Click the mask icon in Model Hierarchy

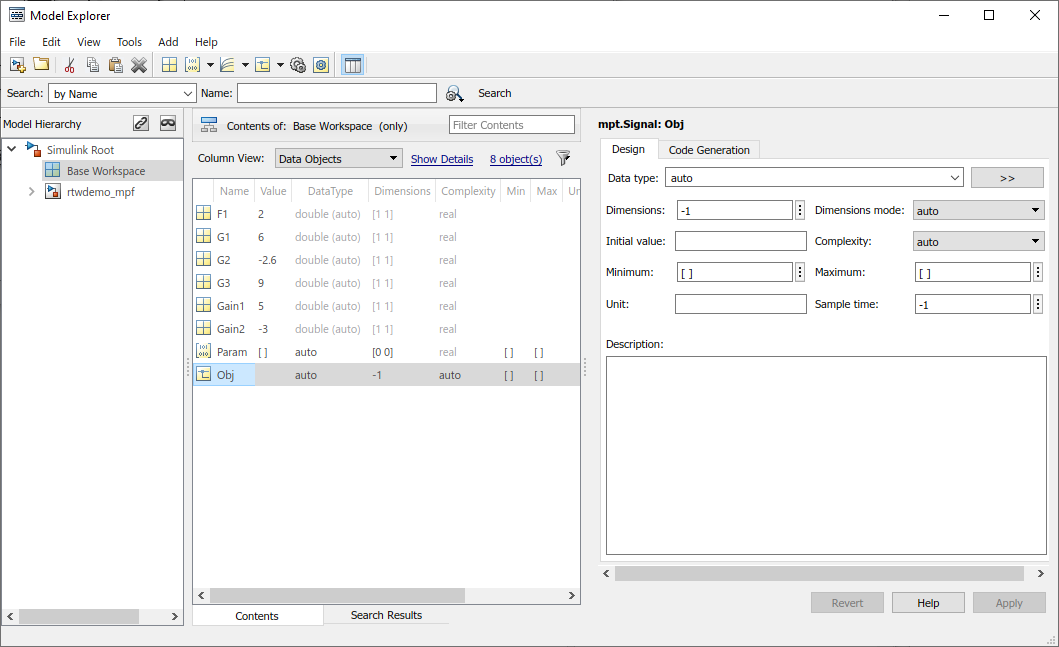(168, 123)
